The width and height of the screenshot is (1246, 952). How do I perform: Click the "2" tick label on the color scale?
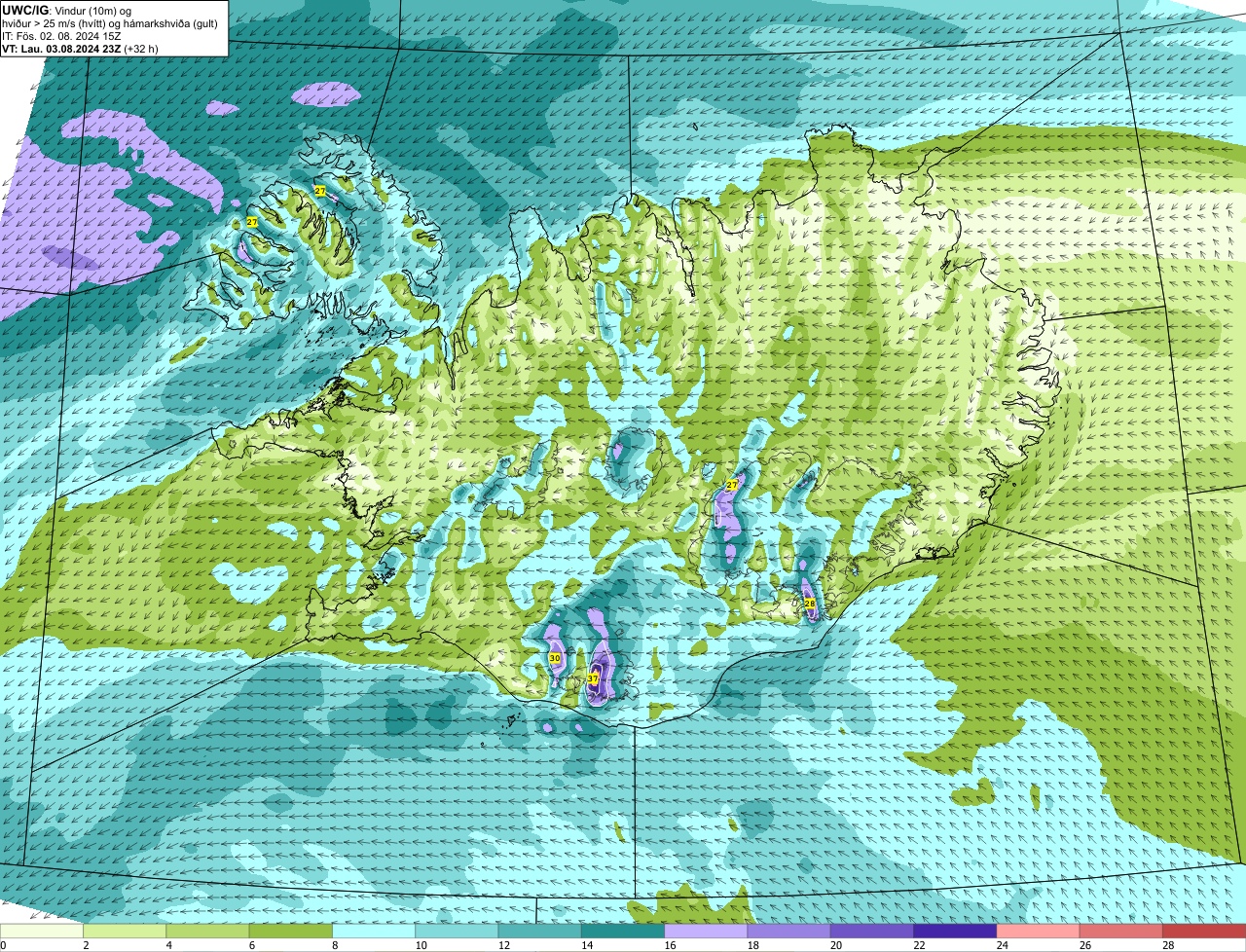[x=86, y=945]
